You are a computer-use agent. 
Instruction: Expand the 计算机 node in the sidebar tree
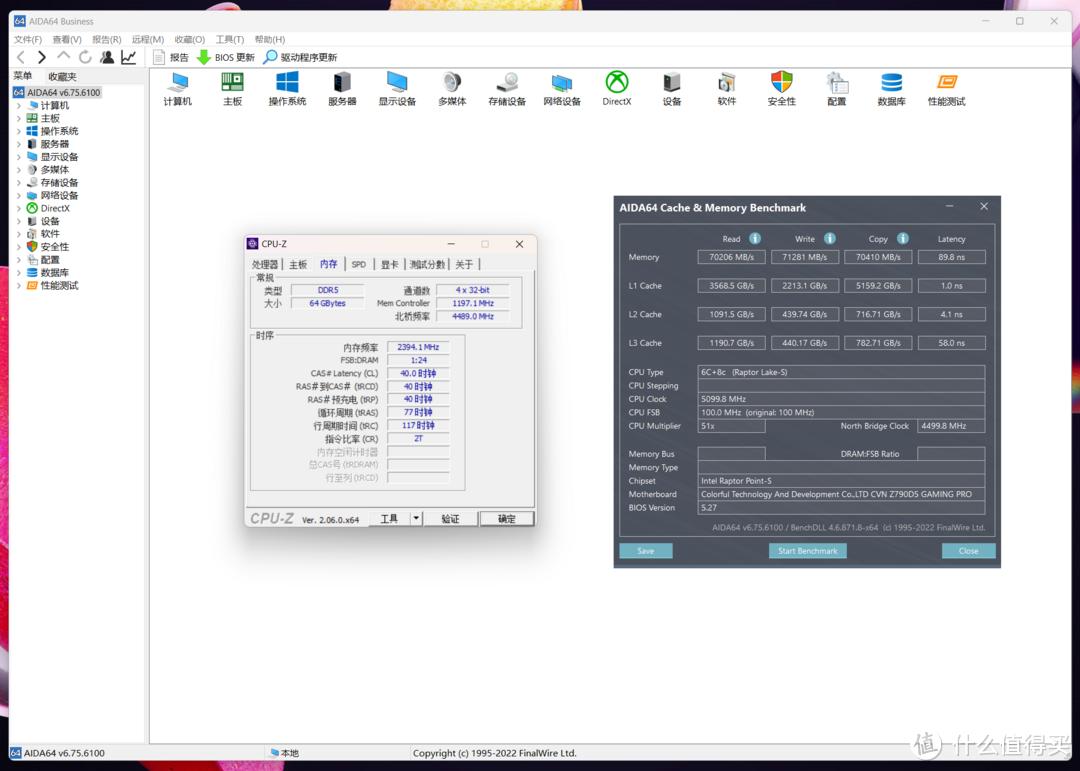point(17,104)
